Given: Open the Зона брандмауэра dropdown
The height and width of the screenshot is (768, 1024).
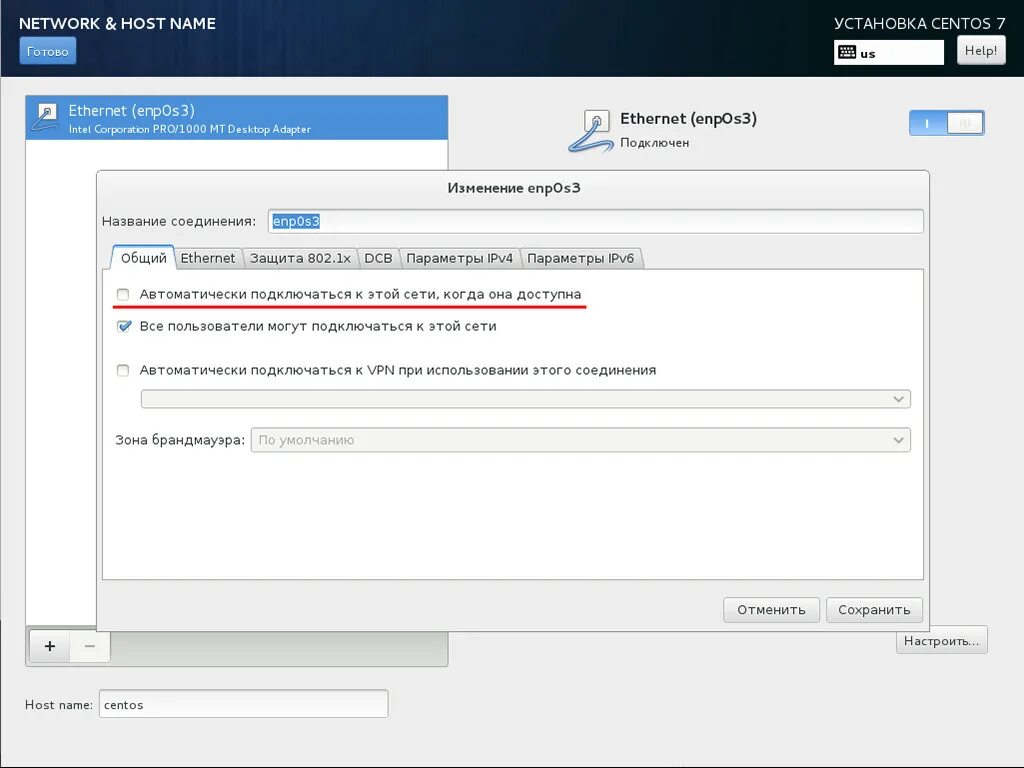Looking at the screenshot, I should 581,440.
